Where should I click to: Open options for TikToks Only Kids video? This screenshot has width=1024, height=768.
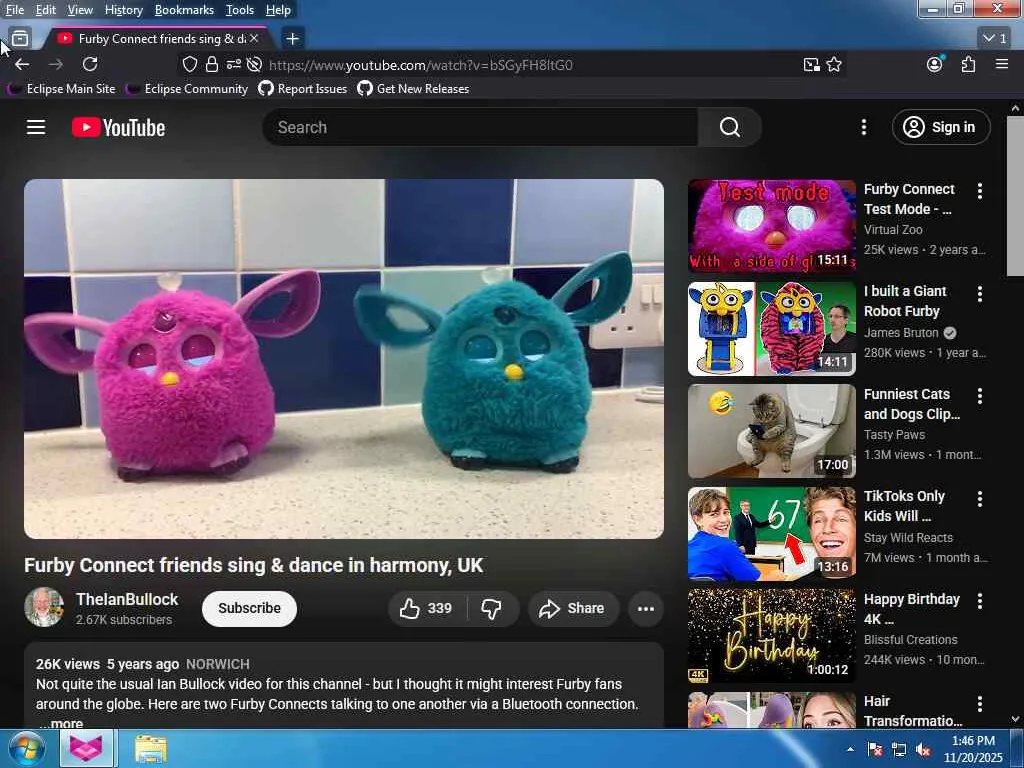980,498
